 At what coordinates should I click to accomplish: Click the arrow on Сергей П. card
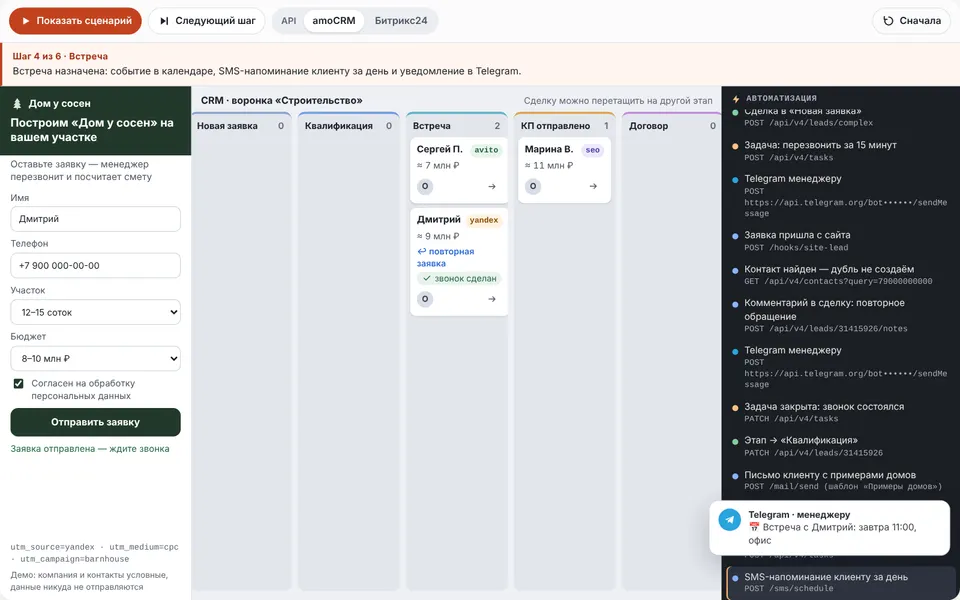492,186
